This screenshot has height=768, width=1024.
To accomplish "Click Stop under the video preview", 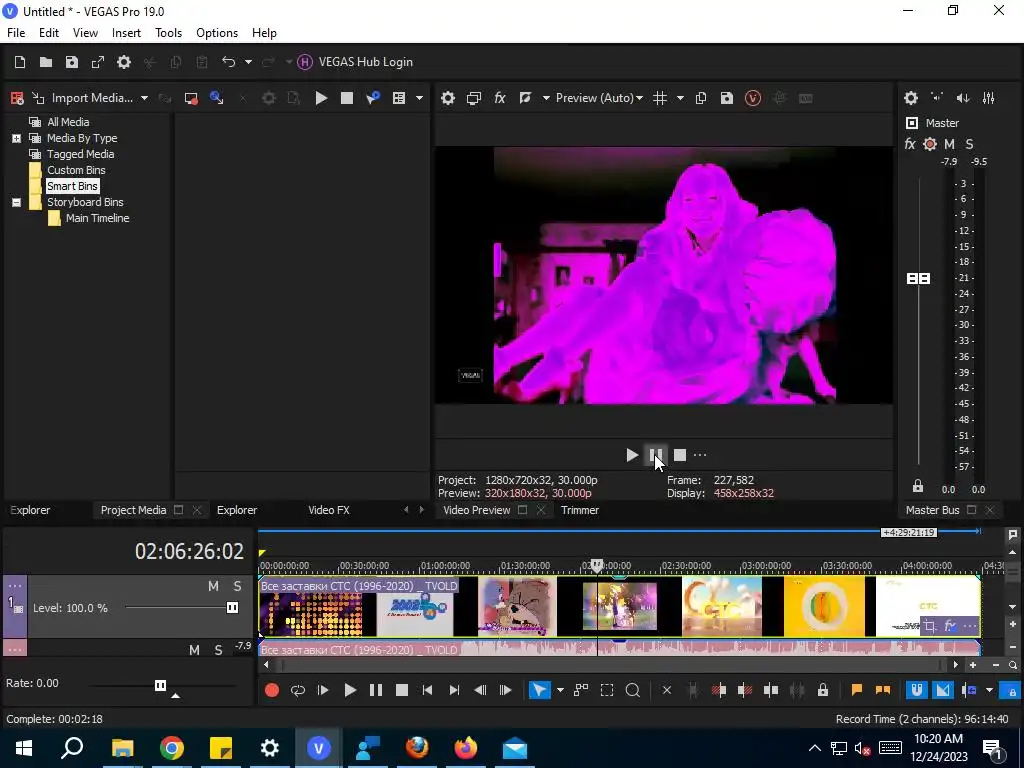I will pos(680,455).
